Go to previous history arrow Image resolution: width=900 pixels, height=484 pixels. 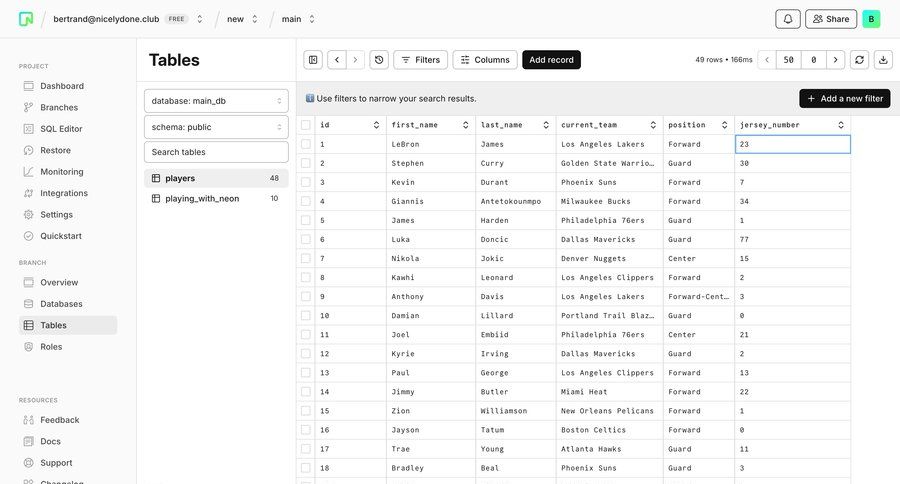pos(336,60)
